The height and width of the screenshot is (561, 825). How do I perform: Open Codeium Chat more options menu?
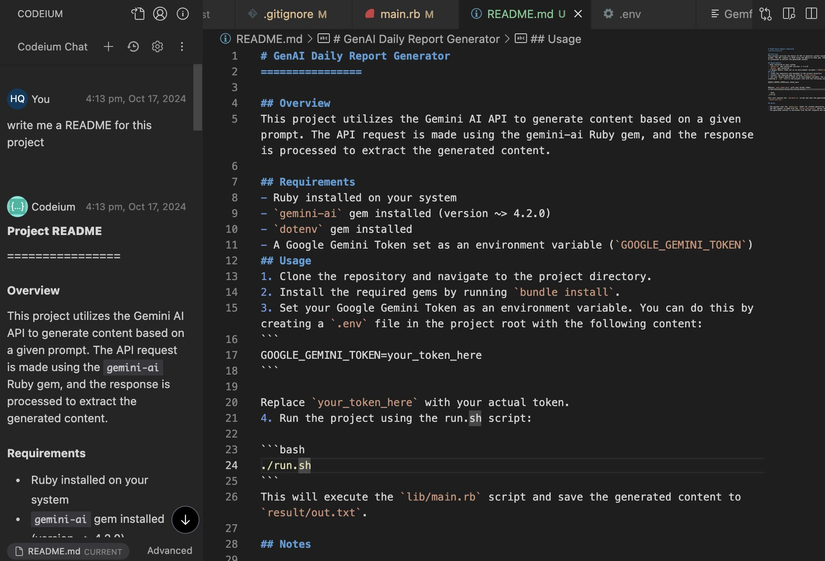point(182,47)
